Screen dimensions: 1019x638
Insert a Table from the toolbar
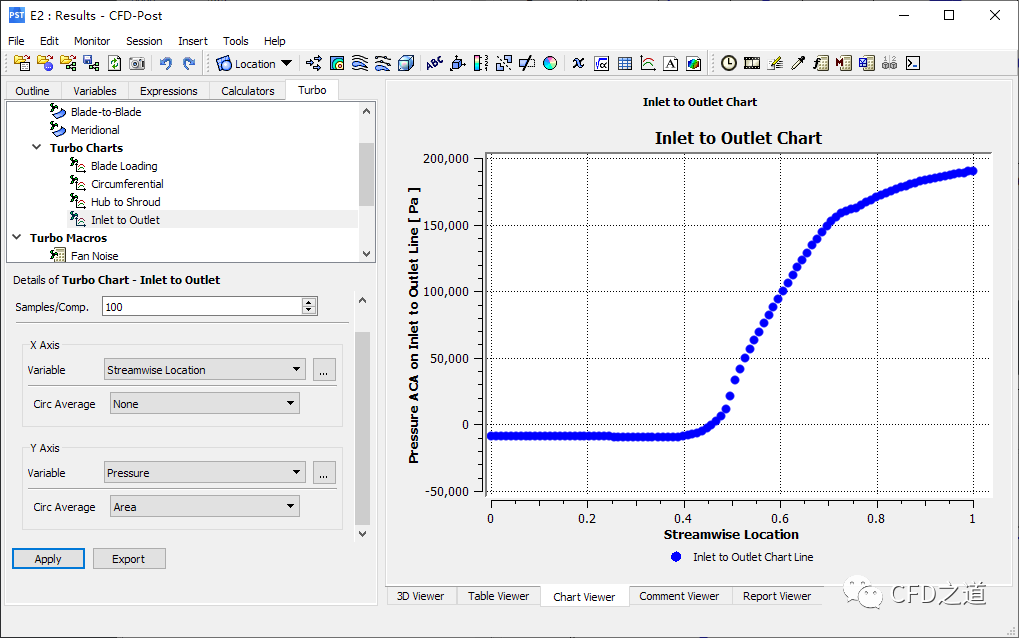625,63
